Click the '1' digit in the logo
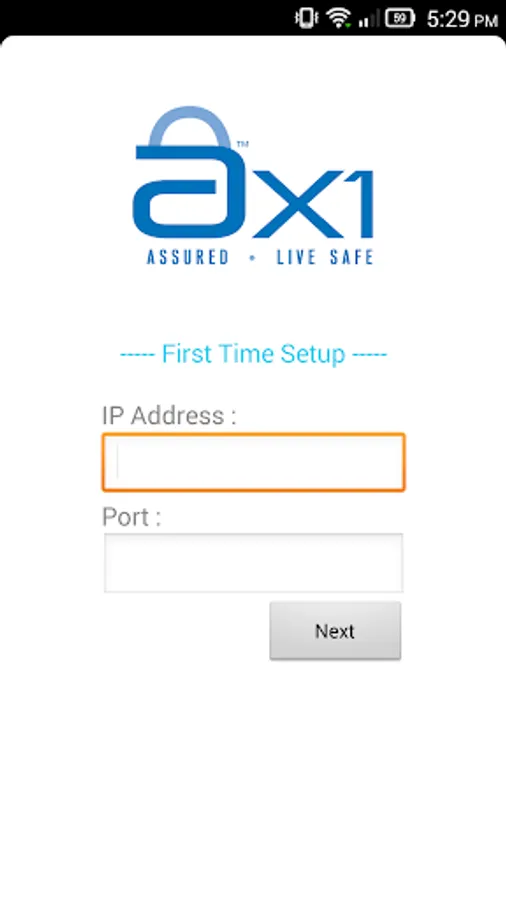Screen dimensions: 506x900 [x=359, y=203]
